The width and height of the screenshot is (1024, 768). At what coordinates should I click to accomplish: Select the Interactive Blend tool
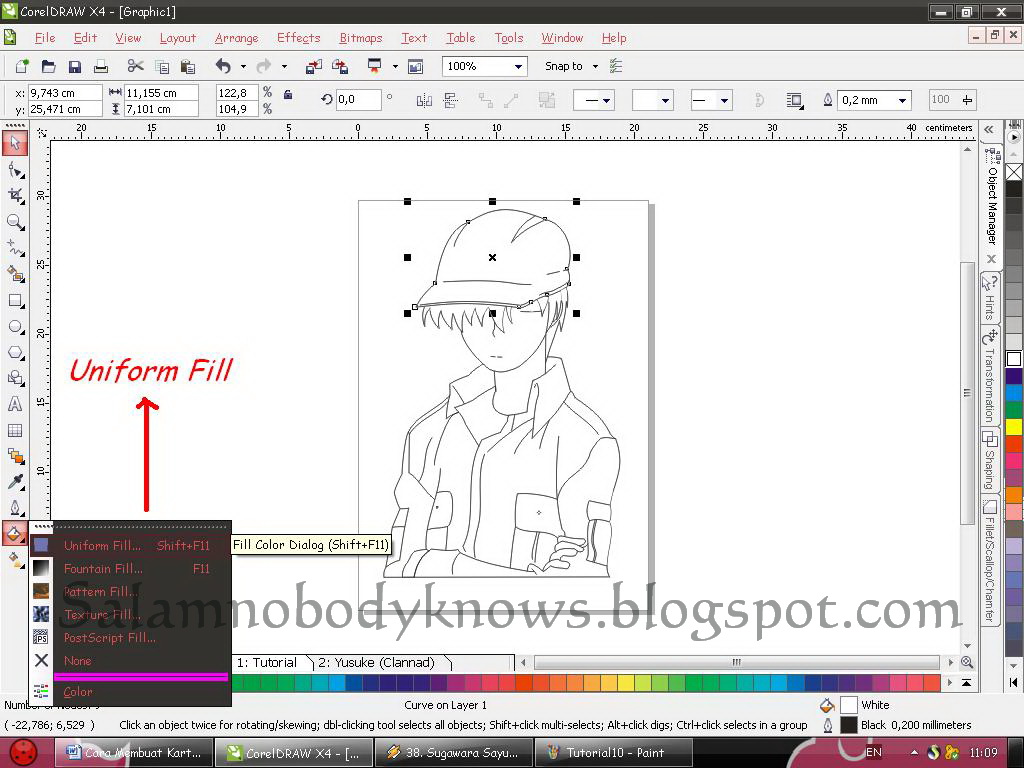15,456
